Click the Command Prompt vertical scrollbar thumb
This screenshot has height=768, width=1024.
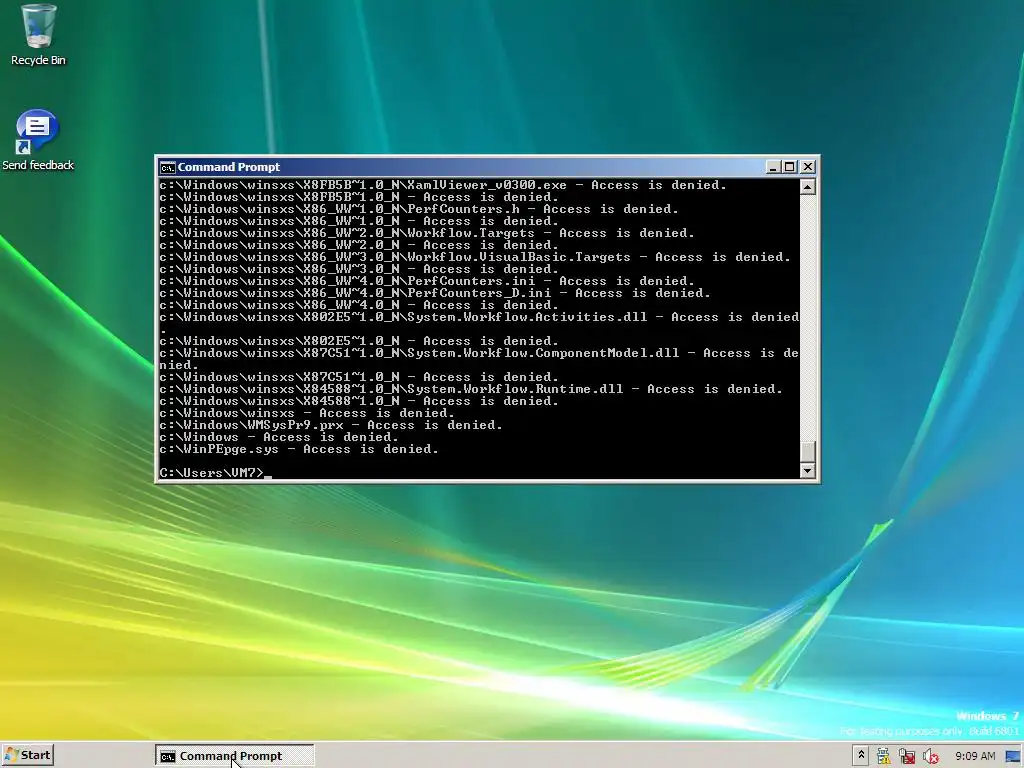point(808,451)
